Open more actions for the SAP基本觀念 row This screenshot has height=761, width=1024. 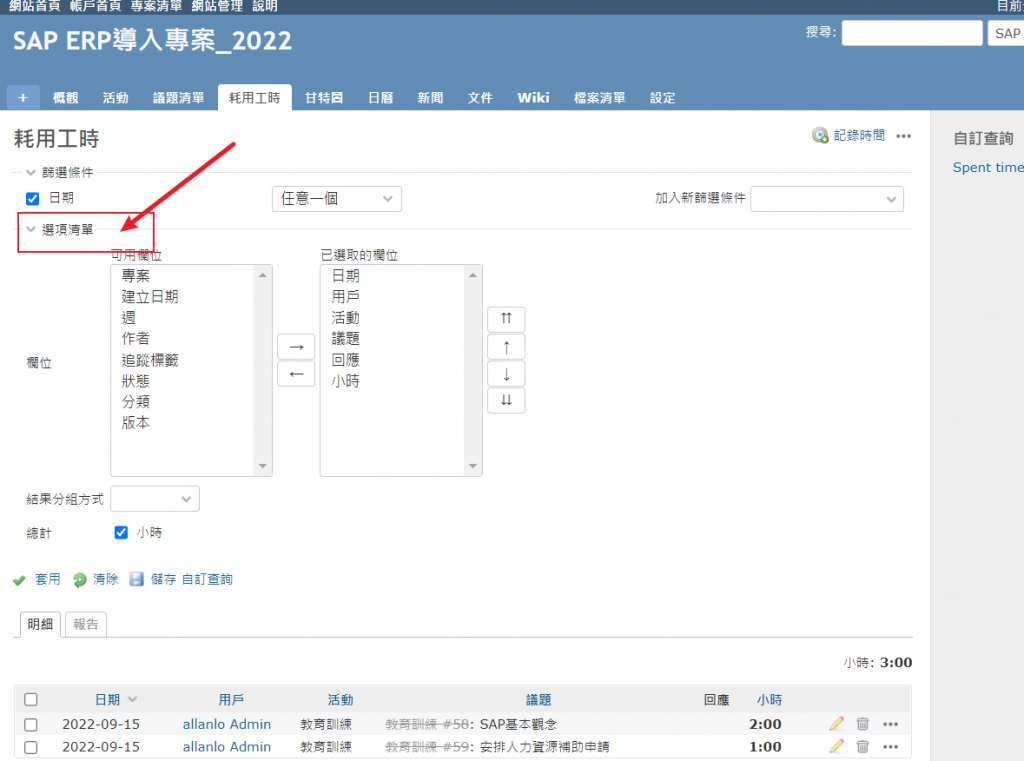(890, 724)
